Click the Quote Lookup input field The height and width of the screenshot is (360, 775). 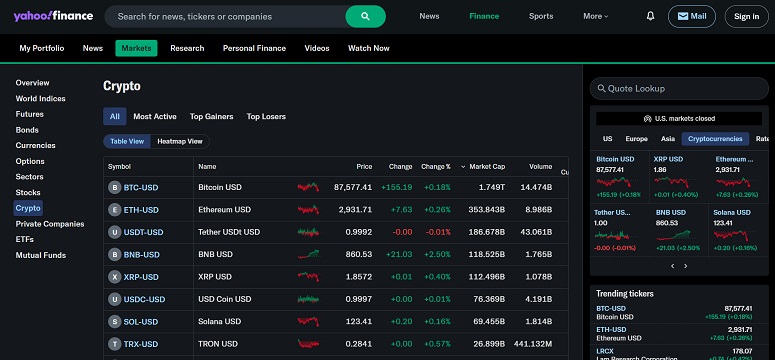[x=679, y=89]
